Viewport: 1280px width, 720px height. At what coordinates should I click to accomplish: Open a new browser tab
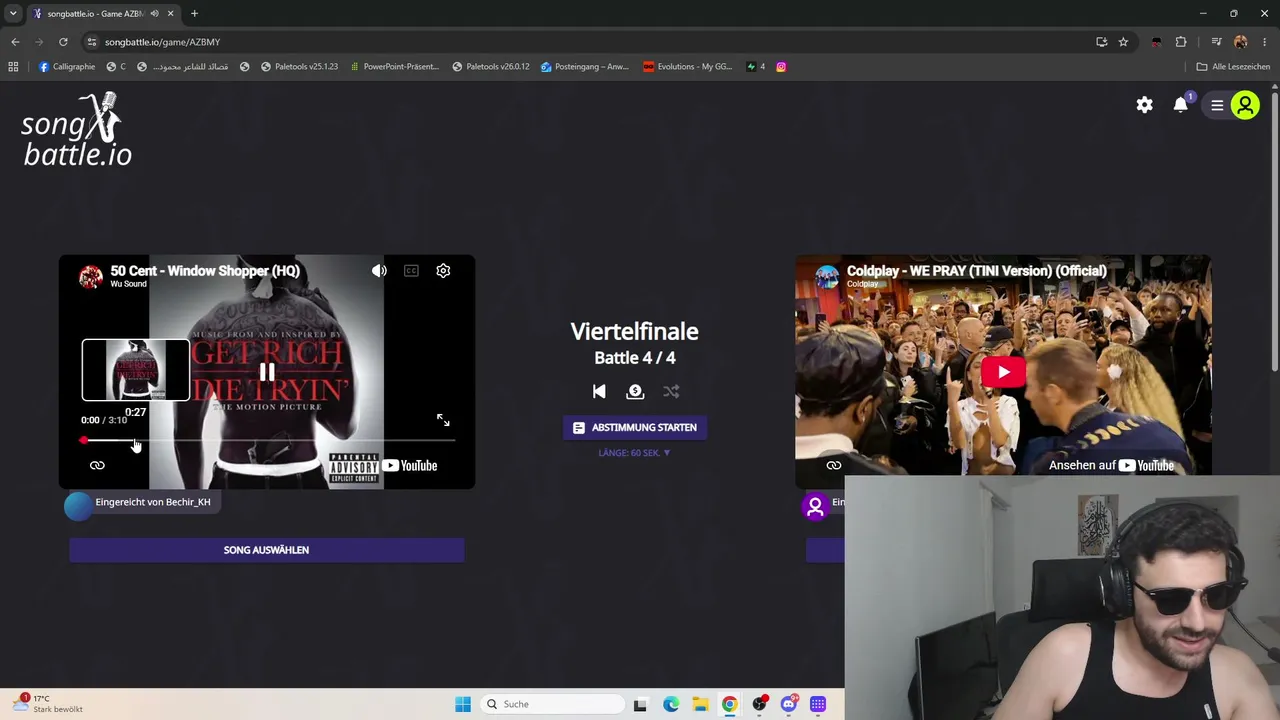click(x=194, y=14)
